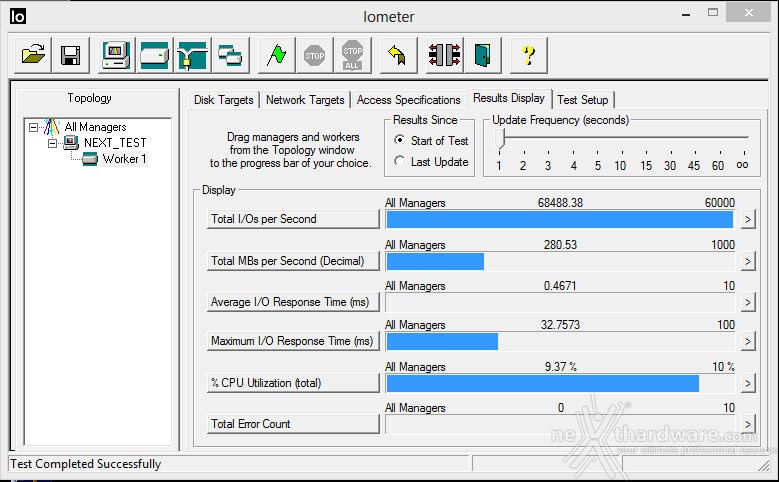Screen dimensions: 779x482
Task: Click the Total Error Count button
Action: pos(293,424)
